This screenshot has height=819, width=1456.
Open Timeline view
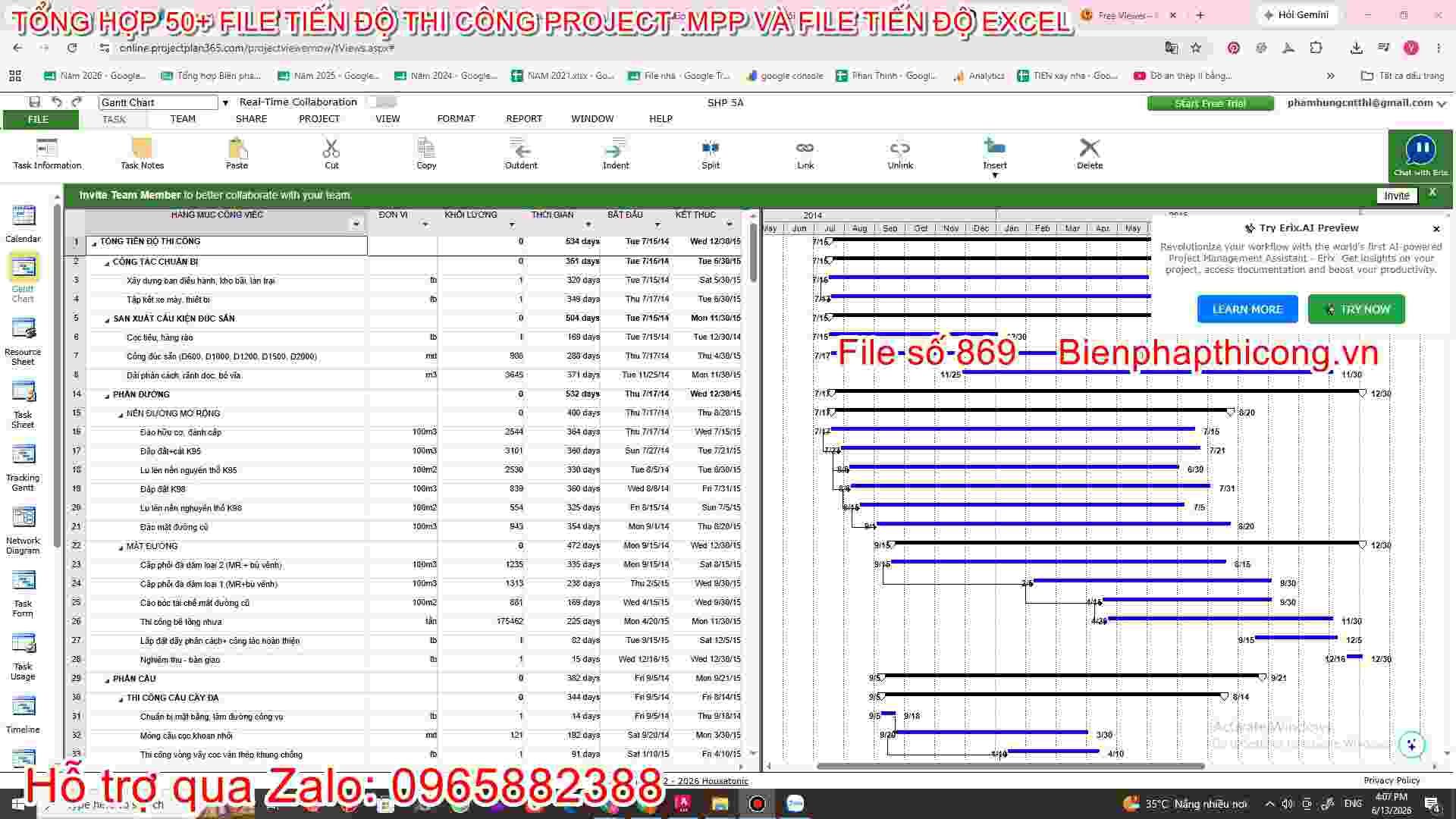pyautogui.click(x=23, y=714)
